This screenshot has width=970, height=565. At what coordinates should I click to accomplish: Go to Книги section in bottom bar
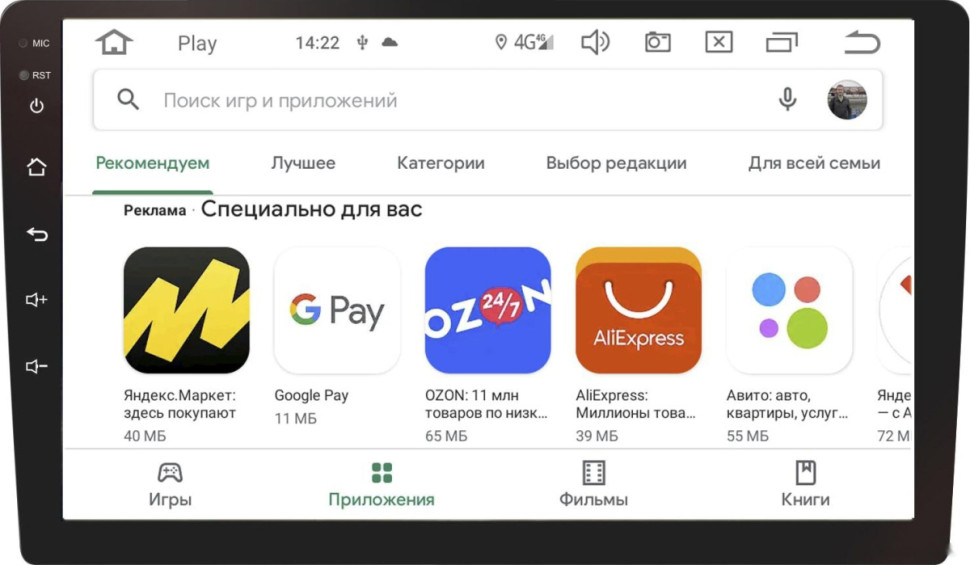point(805,485)
